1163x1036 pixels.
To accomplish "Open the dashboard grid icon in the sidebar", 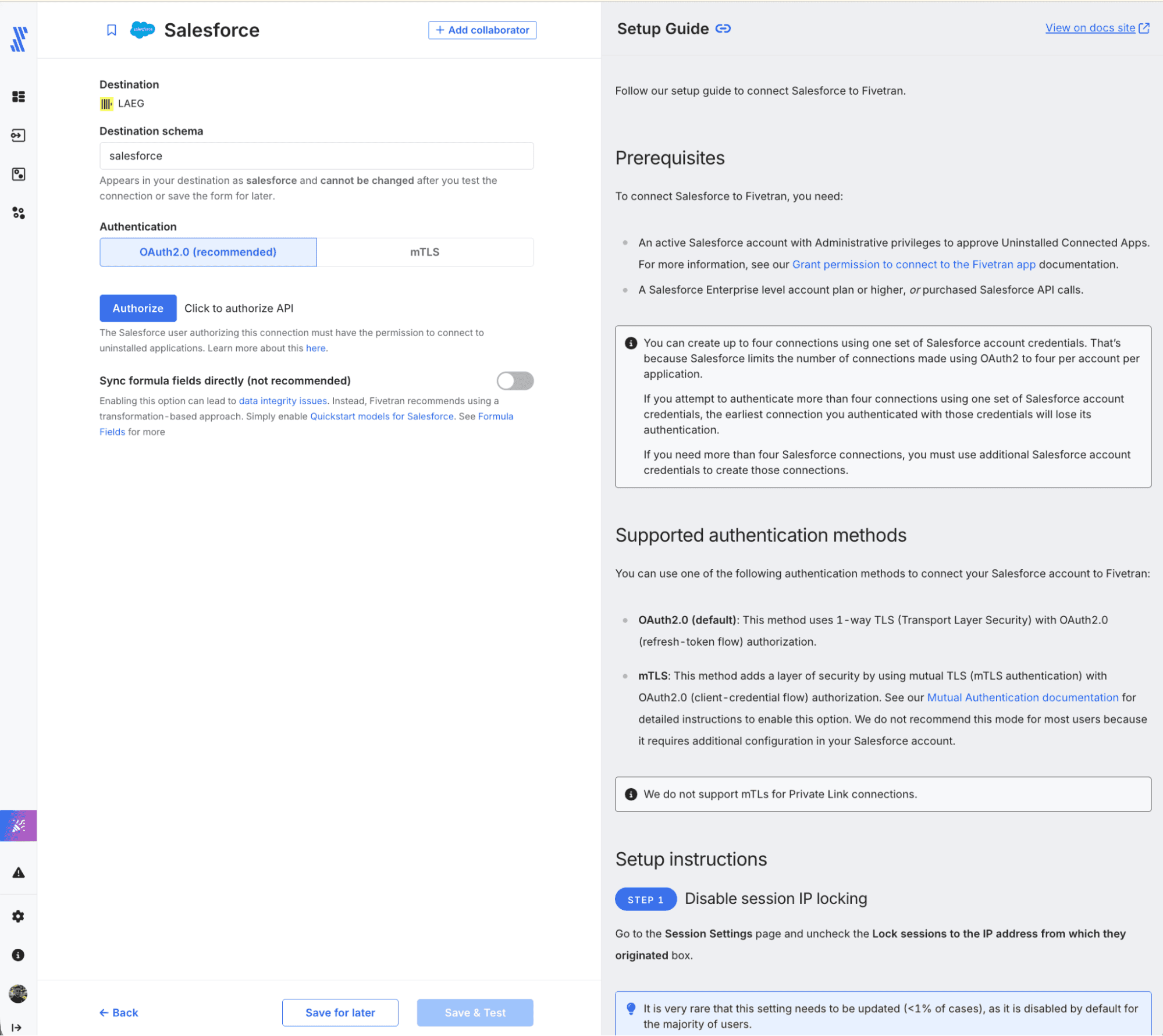I will [19, 97].
